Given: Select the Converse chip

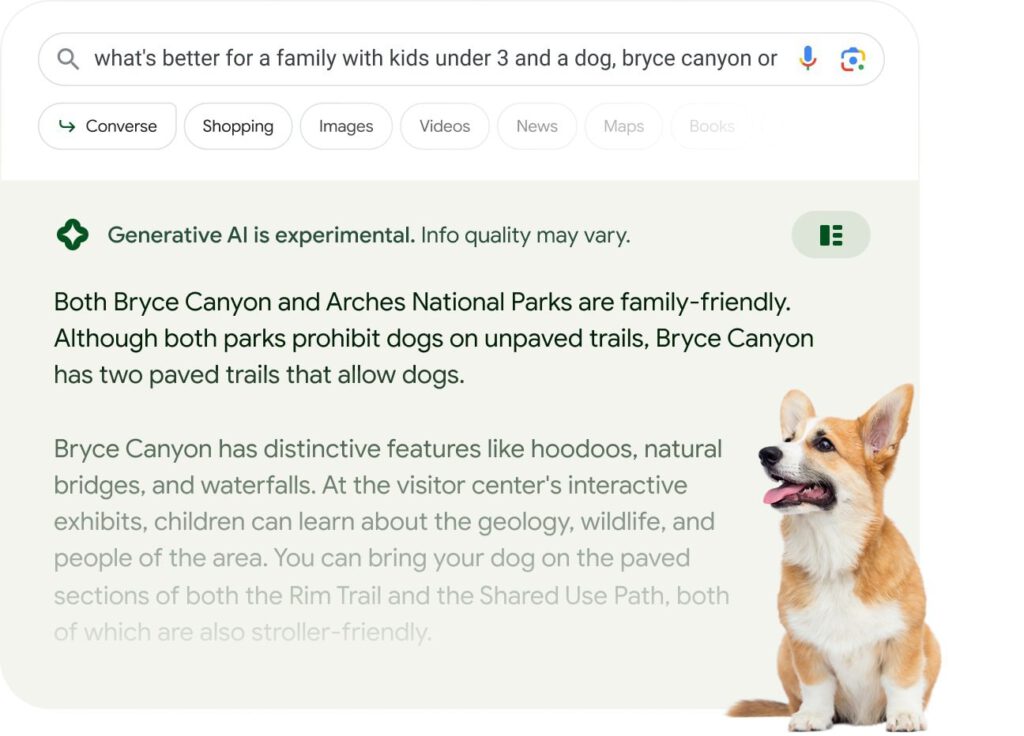Looking at the screenshot, I should point(107,126).
